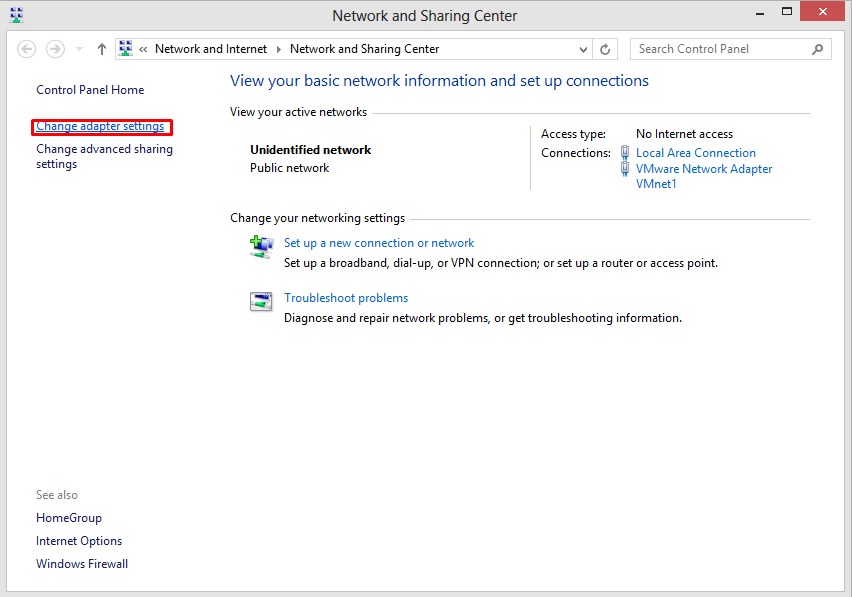Click the search magnifier icon
Image resolution: width=852 pixels, height=597 pixels.
[817, 49]
